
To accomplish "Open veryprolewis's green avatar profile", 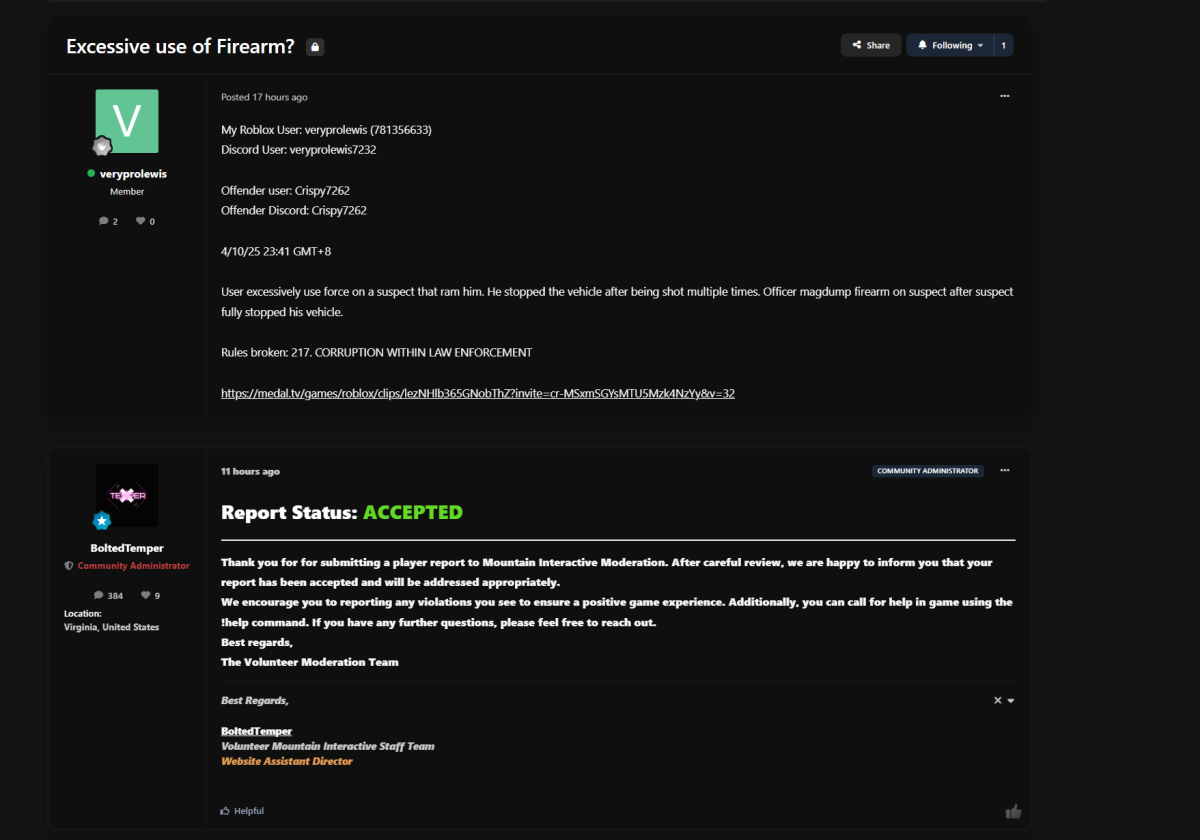I will click(x=127, y=121).
